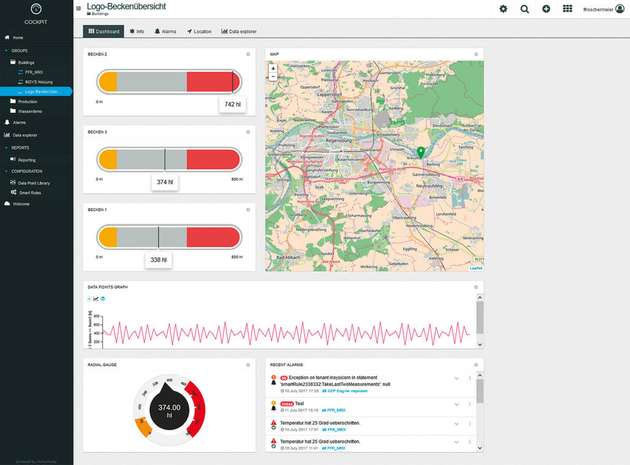Collapse the GROUPS section in the navigator
The image size is (630, 465).
click(x=6, y=51)
